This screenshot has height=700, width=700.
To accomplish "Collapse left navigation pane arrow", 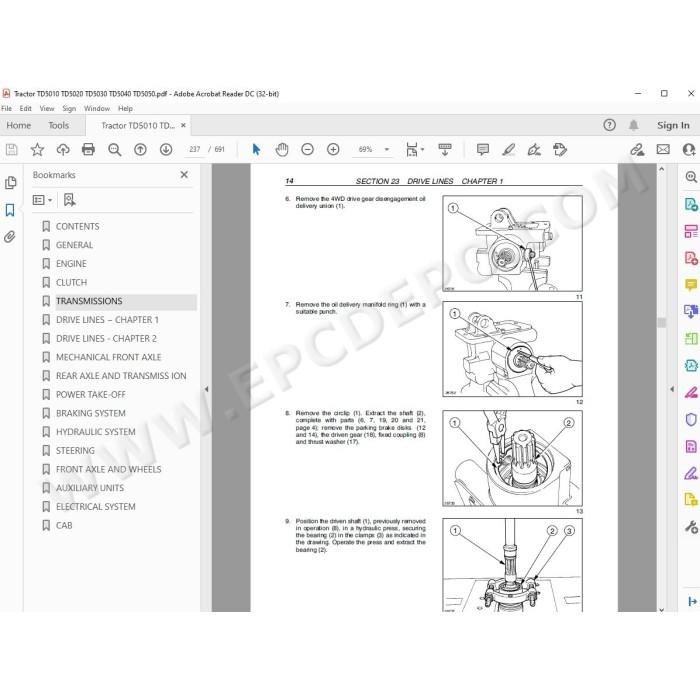I will 206,389.
